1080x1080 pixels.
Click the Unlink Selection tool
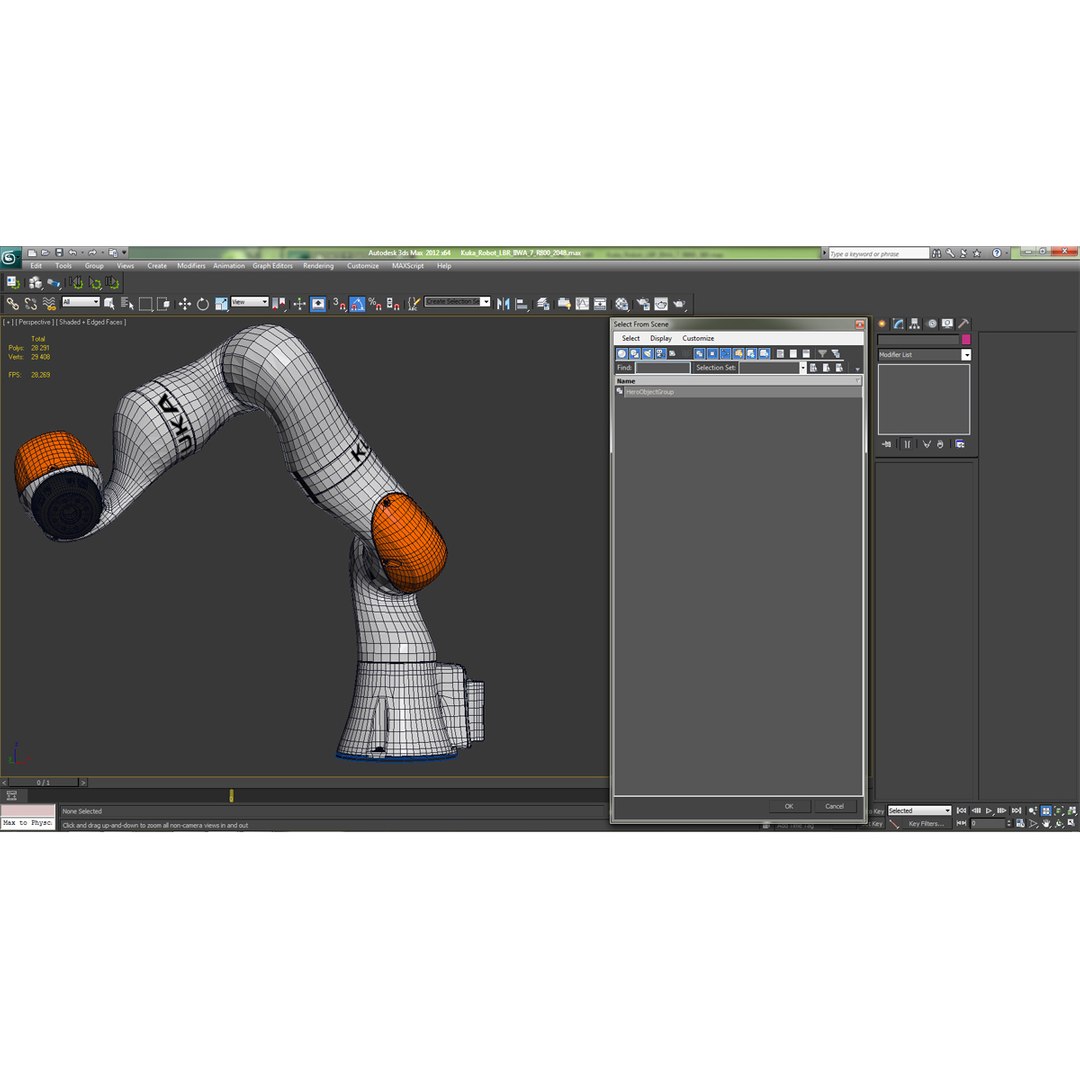30,304
